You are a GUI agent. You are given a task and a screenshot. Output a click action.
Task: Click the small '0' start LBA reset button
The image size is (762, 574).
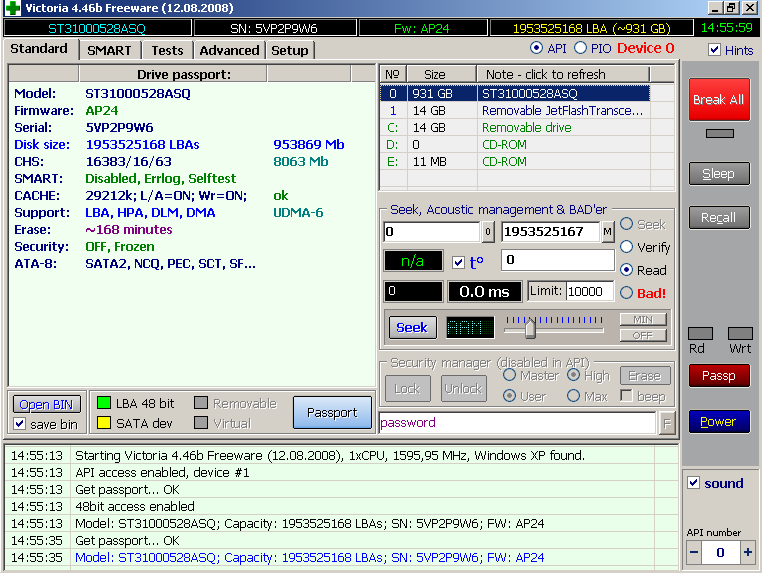488,232
